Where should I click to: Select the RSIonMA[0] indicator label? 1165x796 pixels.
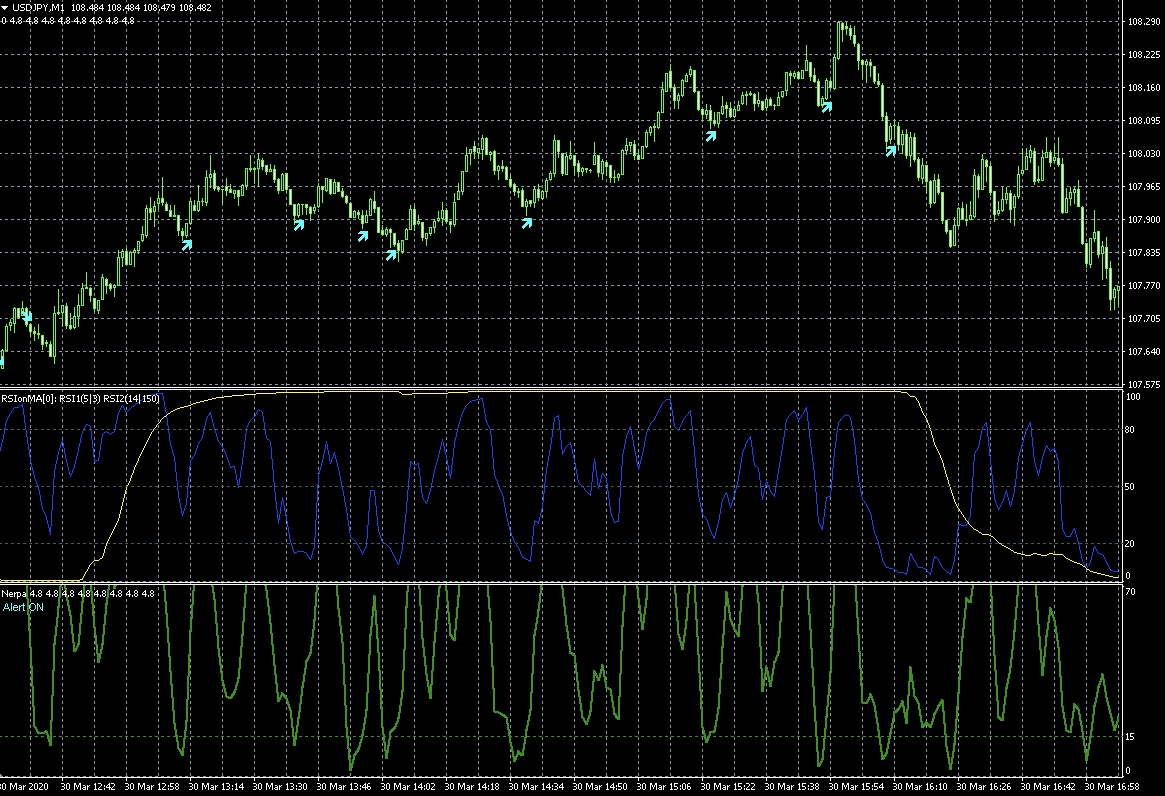(80, 398)
